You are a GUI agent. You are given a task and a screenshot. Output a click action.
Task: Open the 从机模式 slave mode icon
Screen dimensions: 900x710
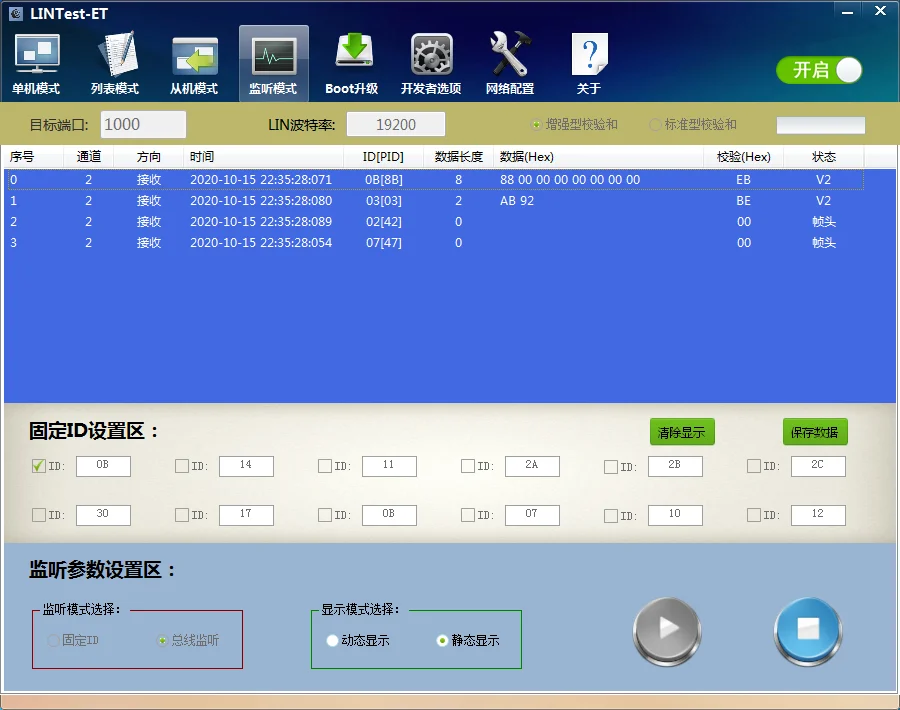194,62
